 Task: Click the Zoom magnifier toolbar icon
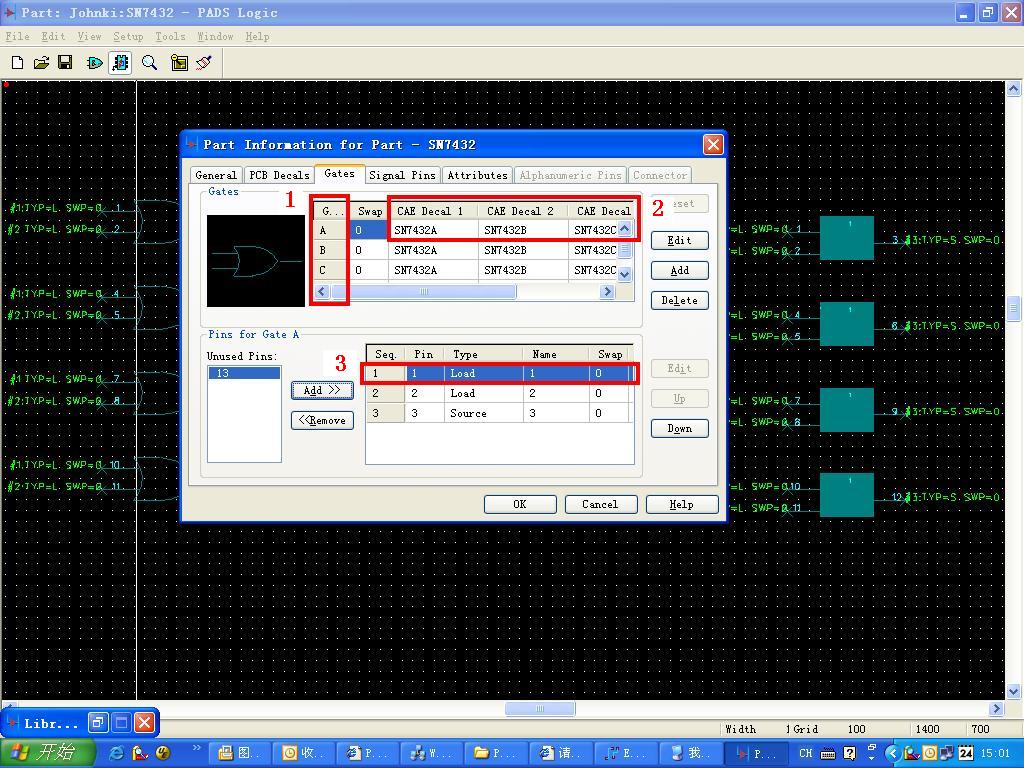(150, 63)
